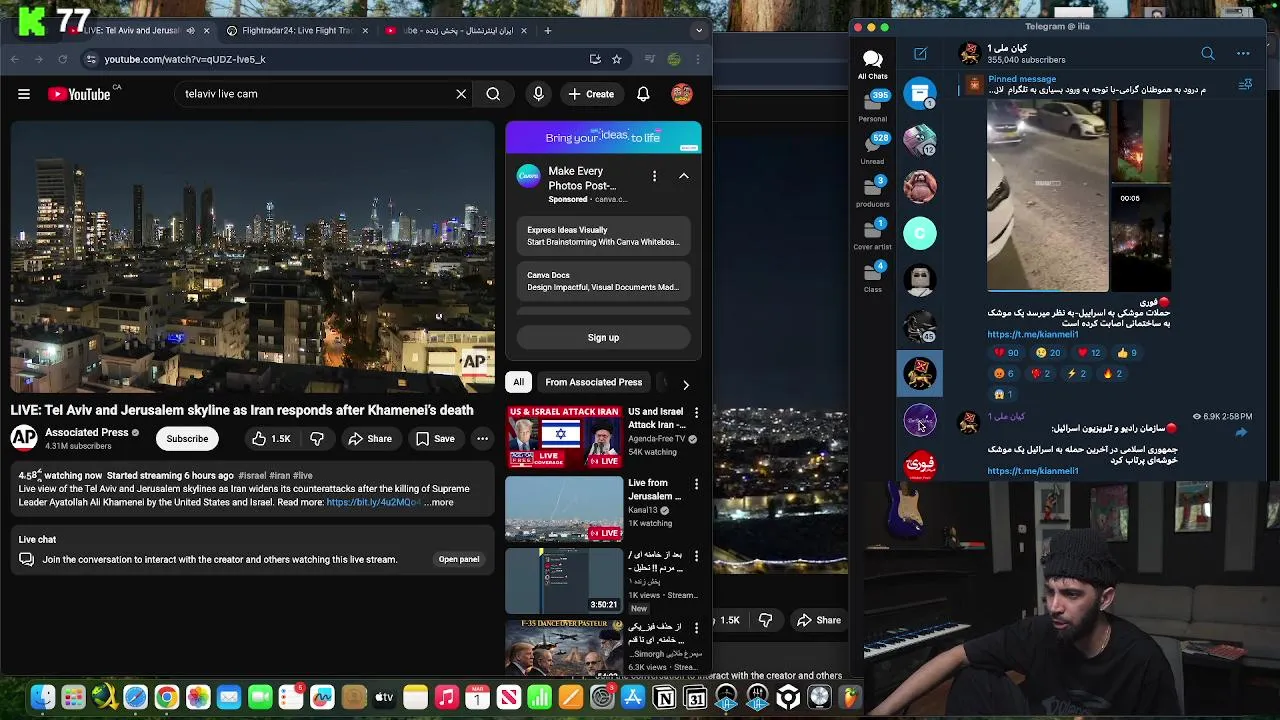The height and width of the screenshot is (720, 1280).
Task: Open a new browser tab
Action: tap(548, 31)
